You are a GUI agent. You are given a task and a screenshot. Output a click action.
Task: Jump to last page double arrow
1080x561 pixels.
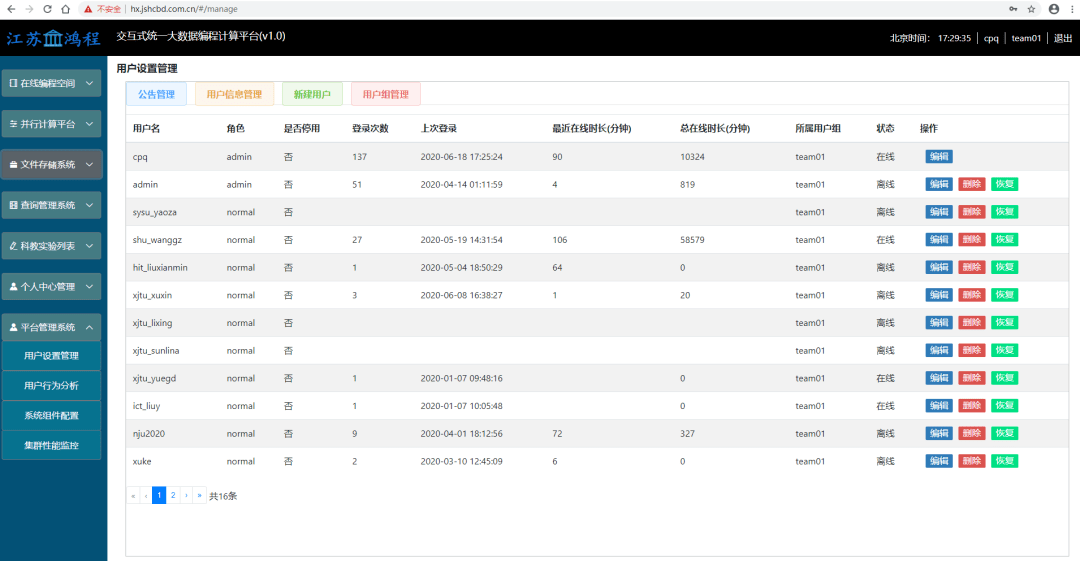click(x=200, y=496)
